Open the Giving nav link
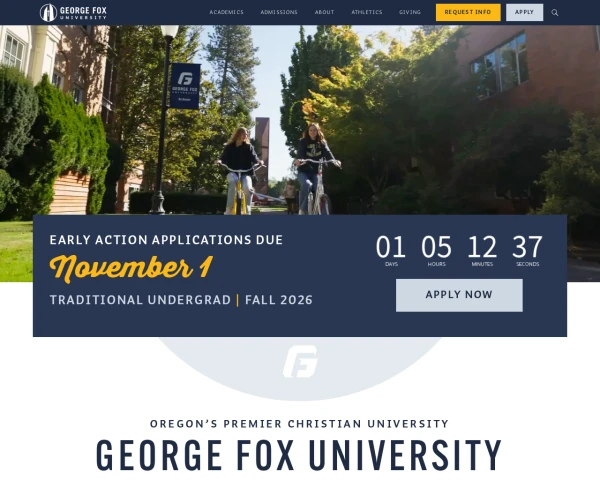Viewport: 600px width, 480px height. [409, 12]
